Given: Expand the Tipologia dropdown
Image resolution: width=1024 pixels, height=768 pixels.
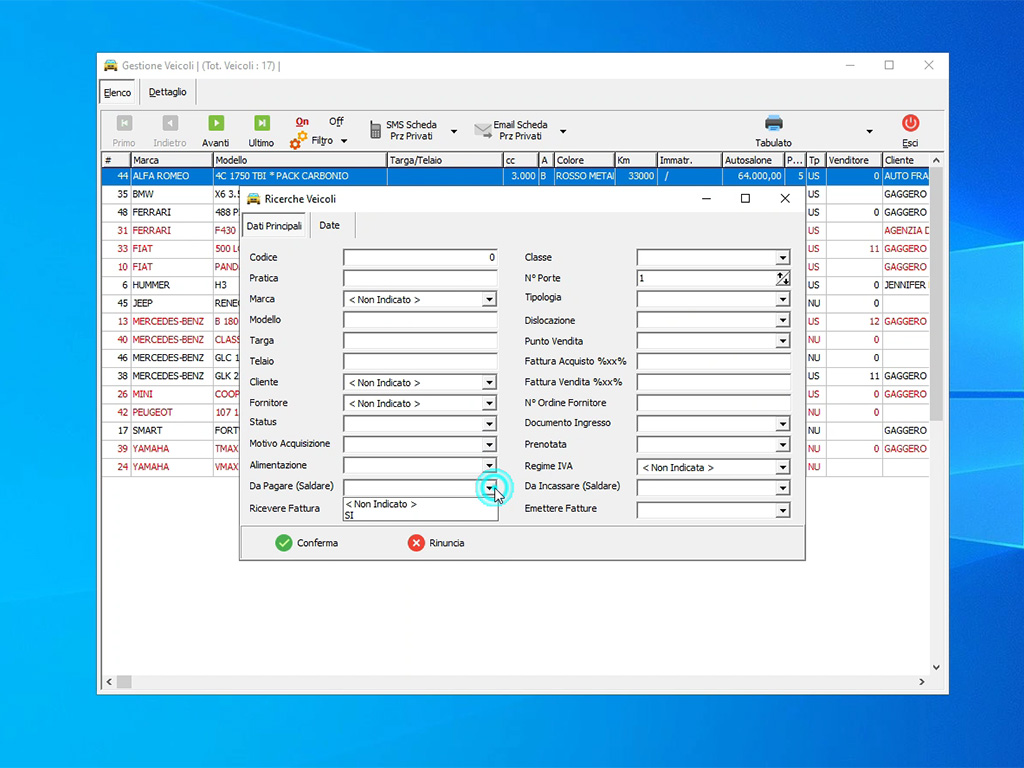Looking at the screenshot, I should pos(782,300).
